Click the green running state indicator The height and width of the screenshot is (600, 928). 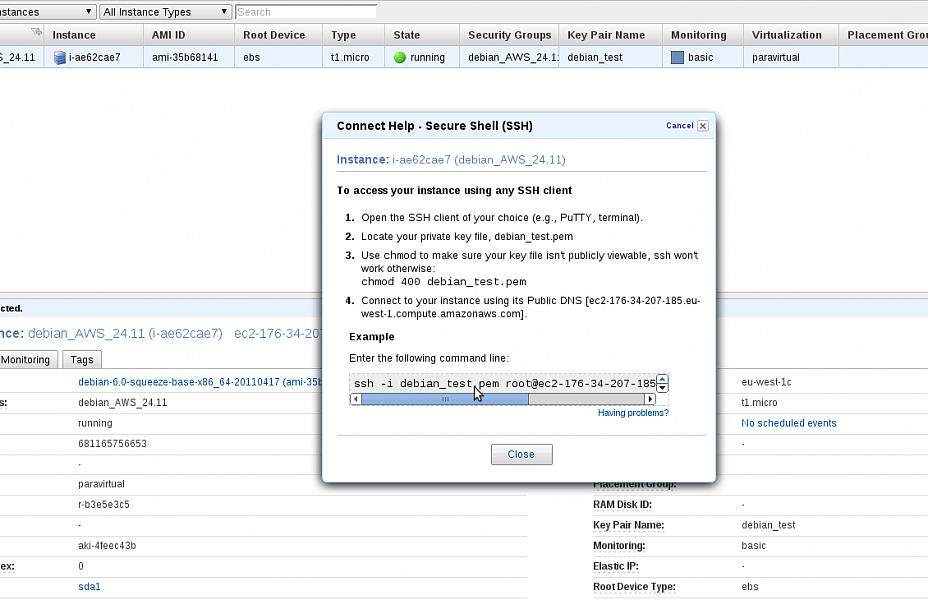tap(400, 57)
